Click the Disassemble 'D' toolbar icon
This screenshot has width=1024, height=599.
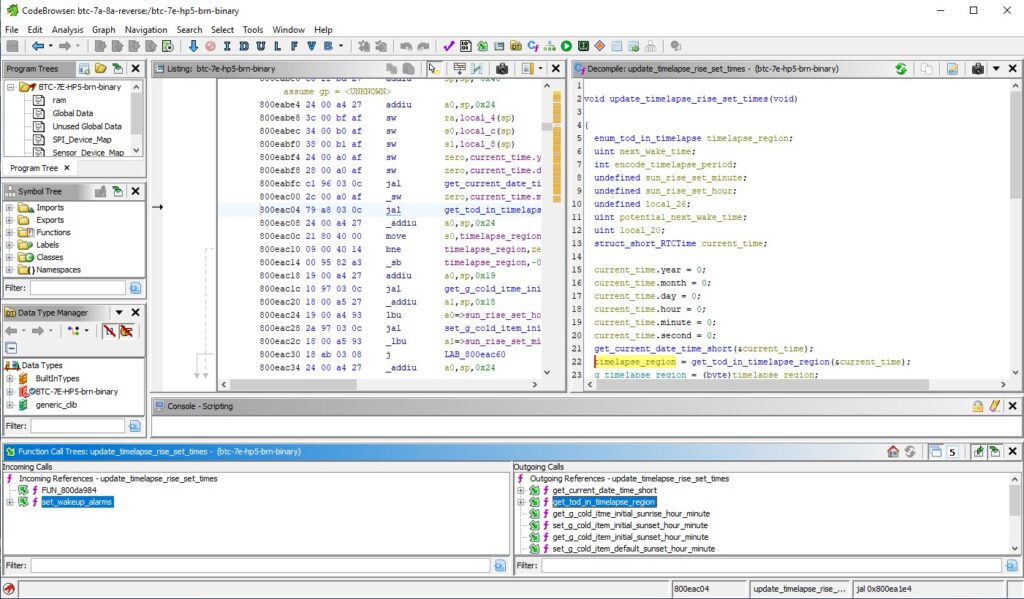pyautogui.click(x=244, y=46)
